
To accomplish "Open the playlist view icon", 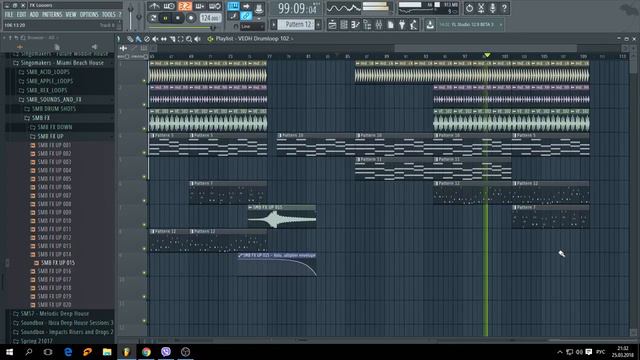I will [332, 25].
